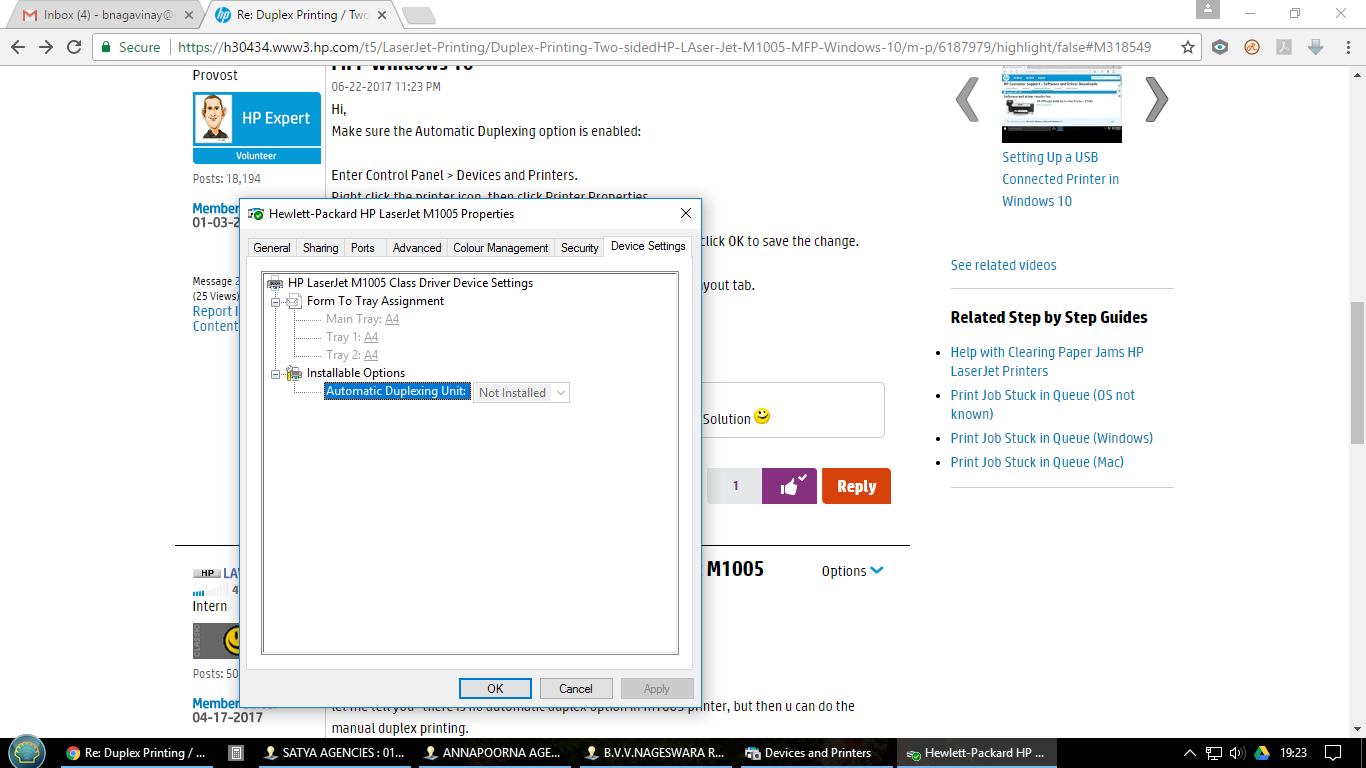Click OK in the Properties dialog

pos(495,689)
